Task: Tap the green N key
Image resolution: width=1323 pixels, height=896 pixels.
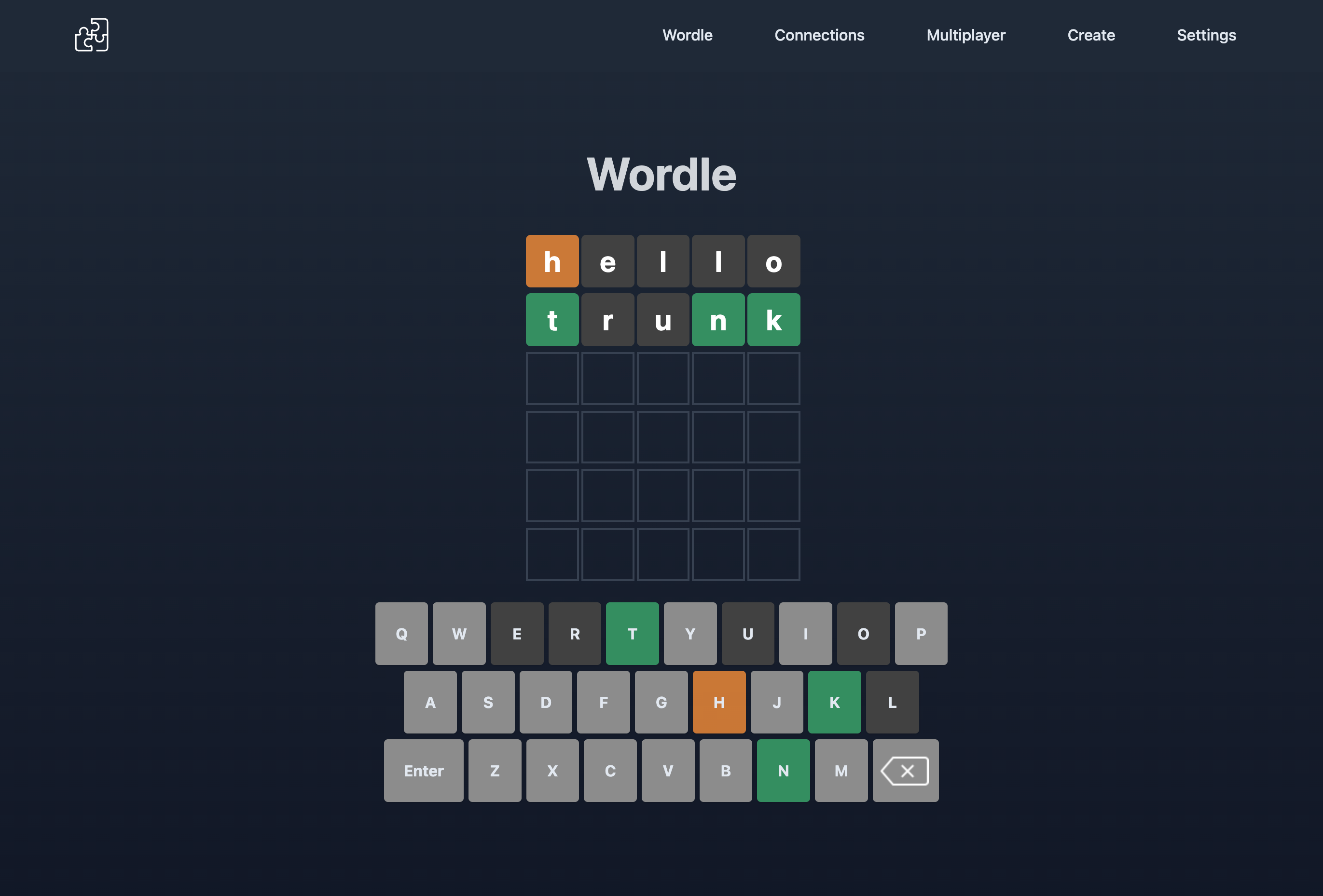Action: pos(783,770)
